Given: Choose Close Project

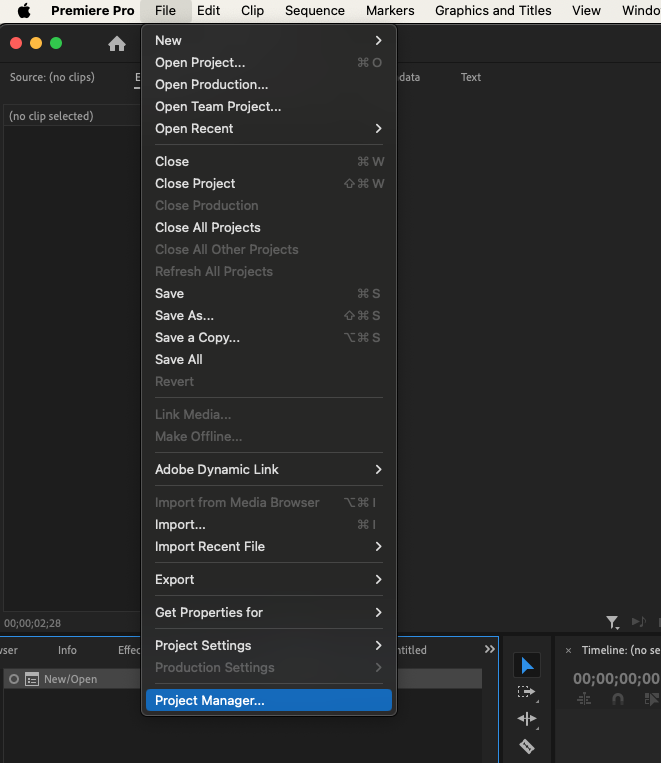Looking at the screenshot, I should pyautogui.click(x=269, y=183).
